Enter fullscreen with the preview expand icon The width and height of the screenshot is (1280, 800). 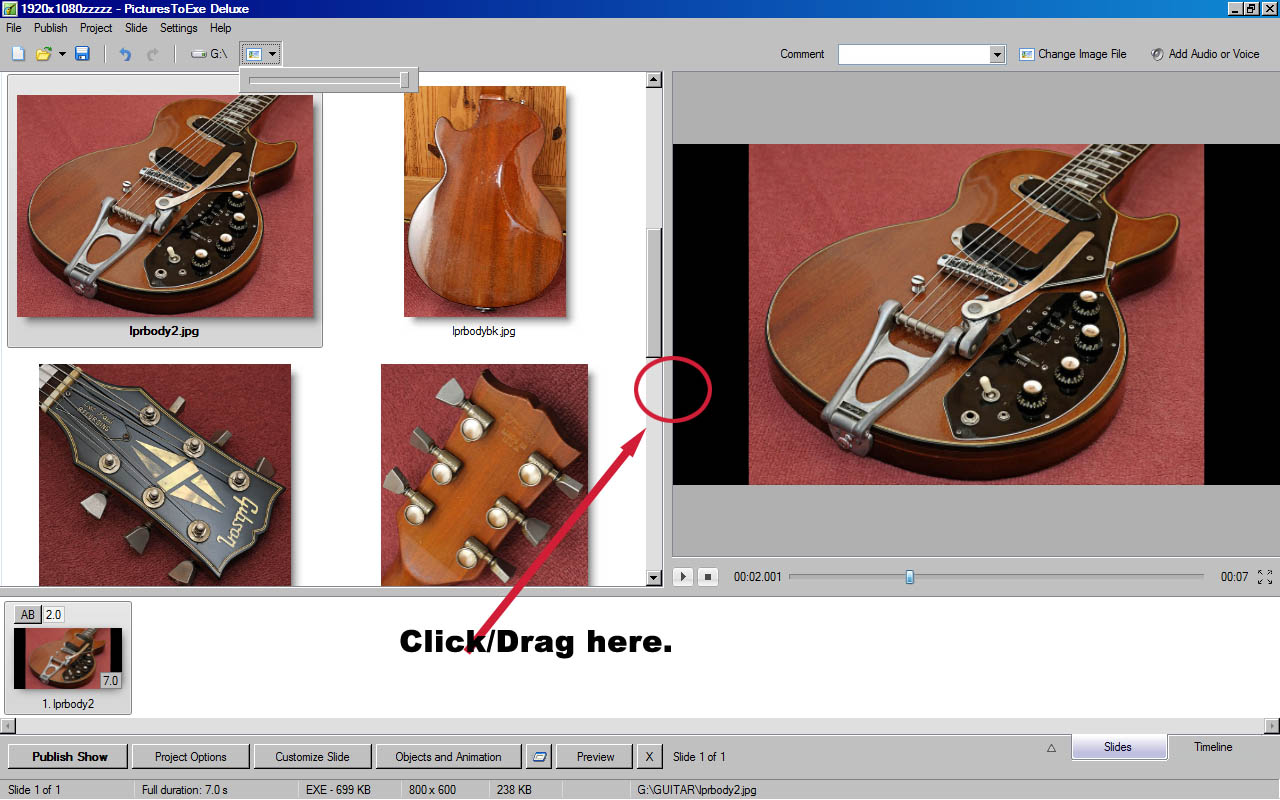pyautogui.click(x=1265, y=577)
